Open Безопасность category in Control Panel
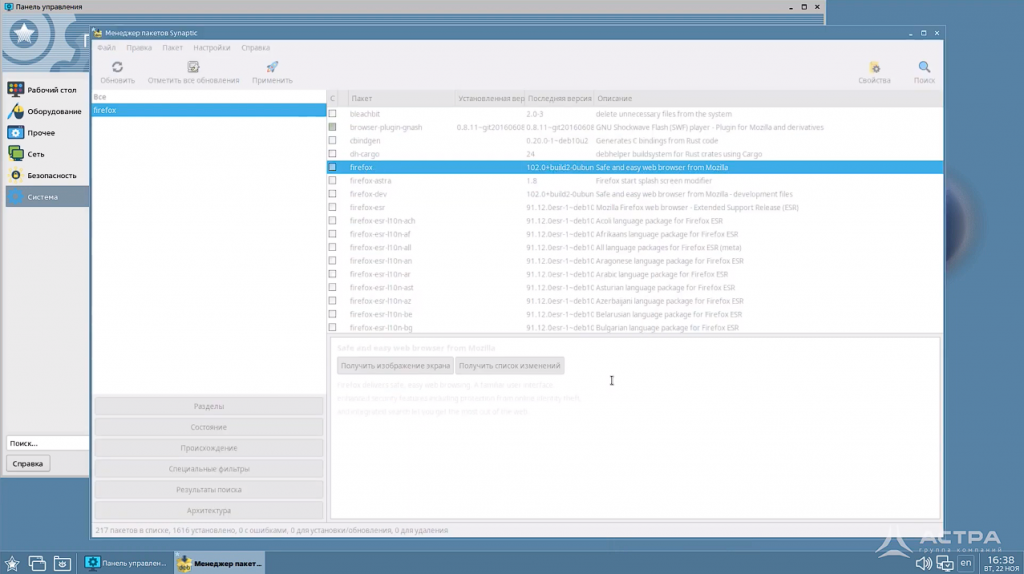 (x=47, y=175)
